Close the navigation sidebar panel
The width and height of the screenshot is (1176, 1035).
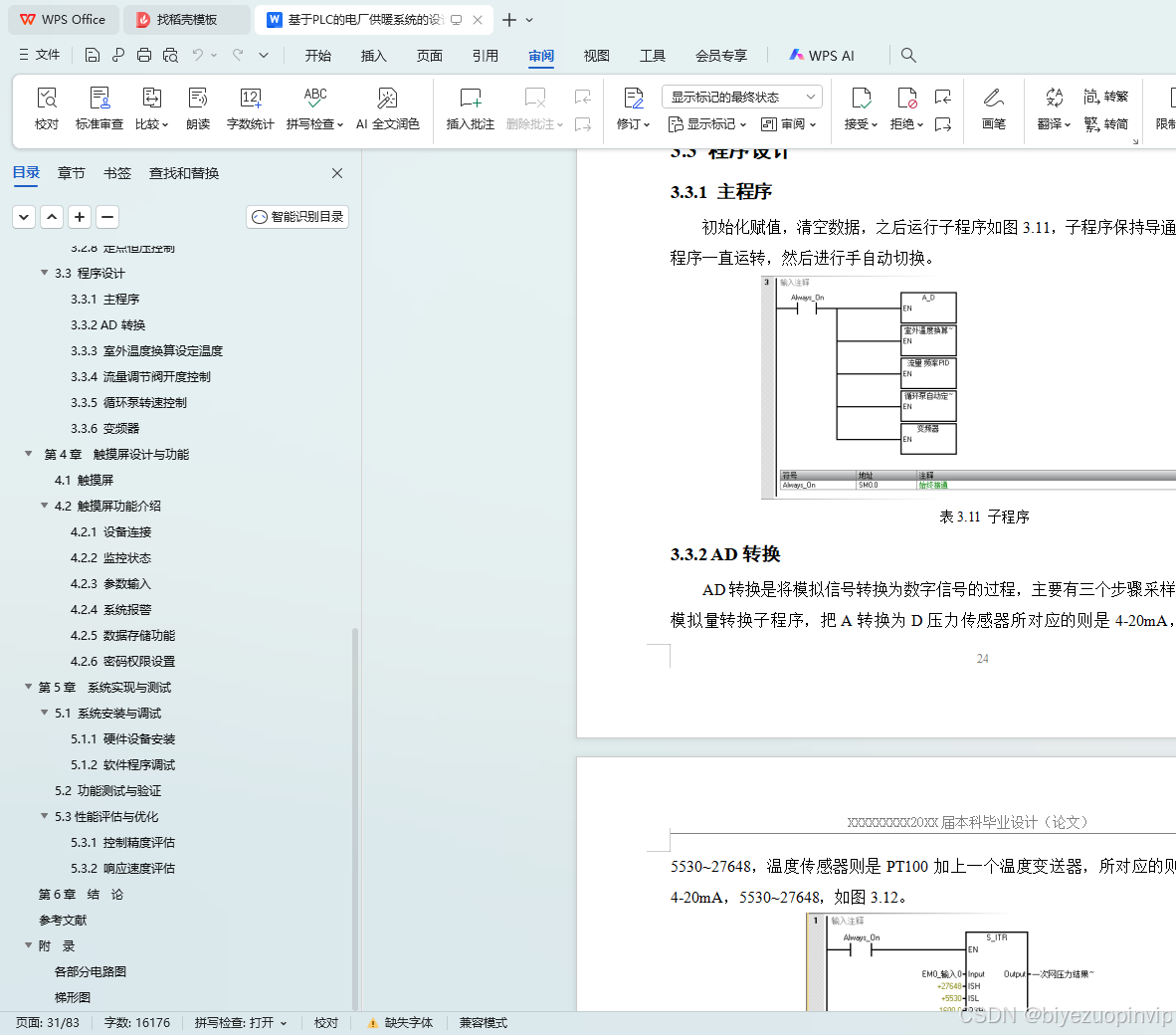(337, 173)
